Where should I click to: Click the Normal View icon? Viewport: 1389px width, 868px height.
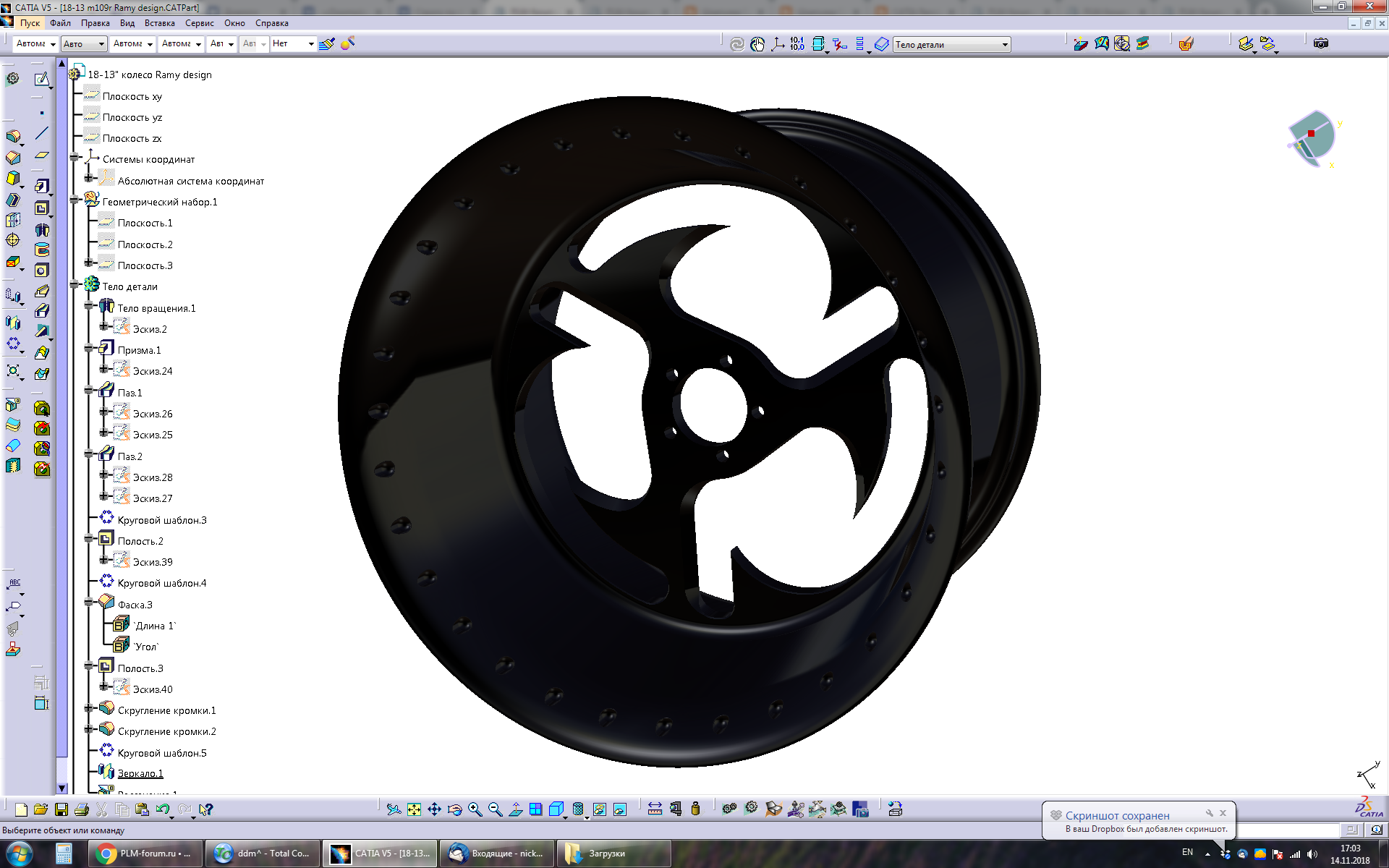tap(515, 809)
